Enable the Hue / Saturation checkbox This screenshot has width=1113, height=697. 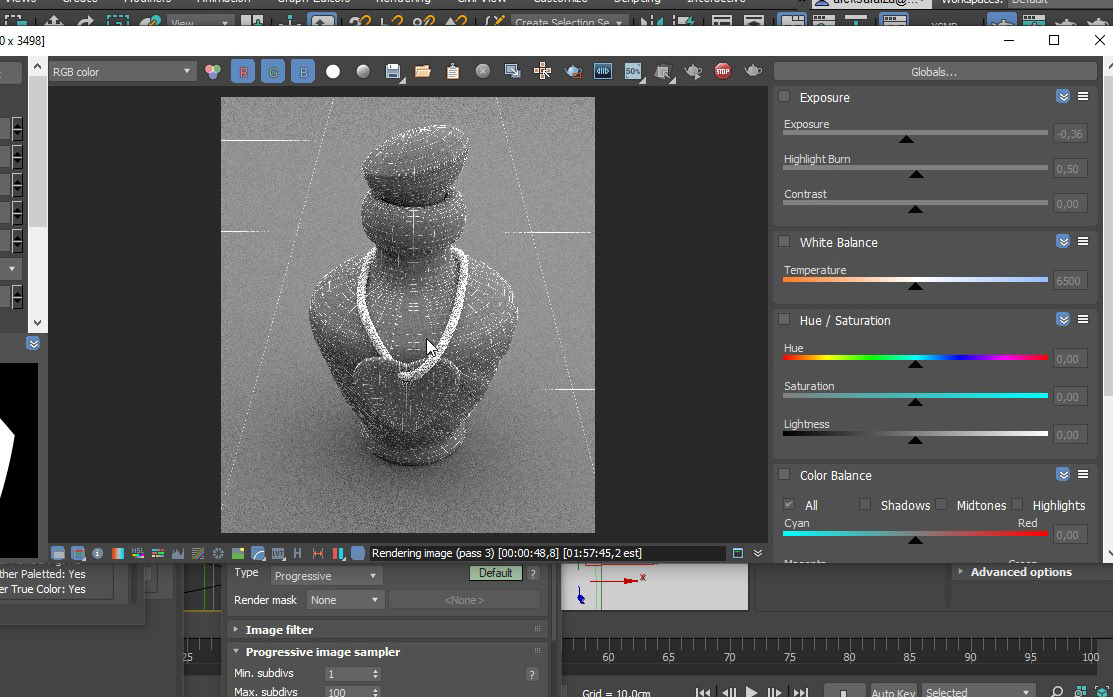[x=784, y=319]
